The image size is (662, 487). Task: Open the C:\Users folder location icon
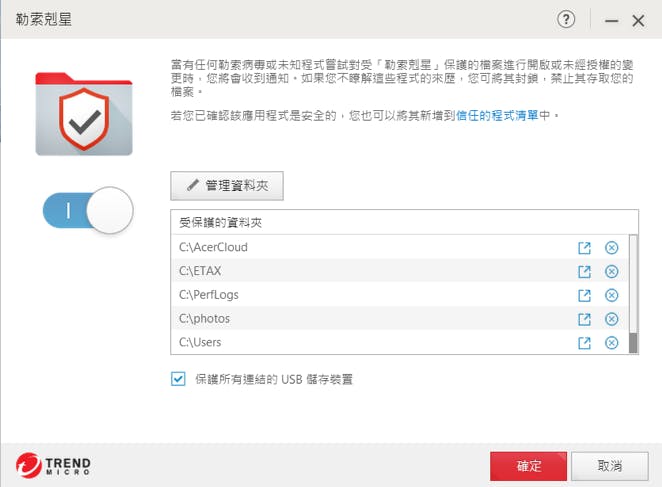(585, 343)
